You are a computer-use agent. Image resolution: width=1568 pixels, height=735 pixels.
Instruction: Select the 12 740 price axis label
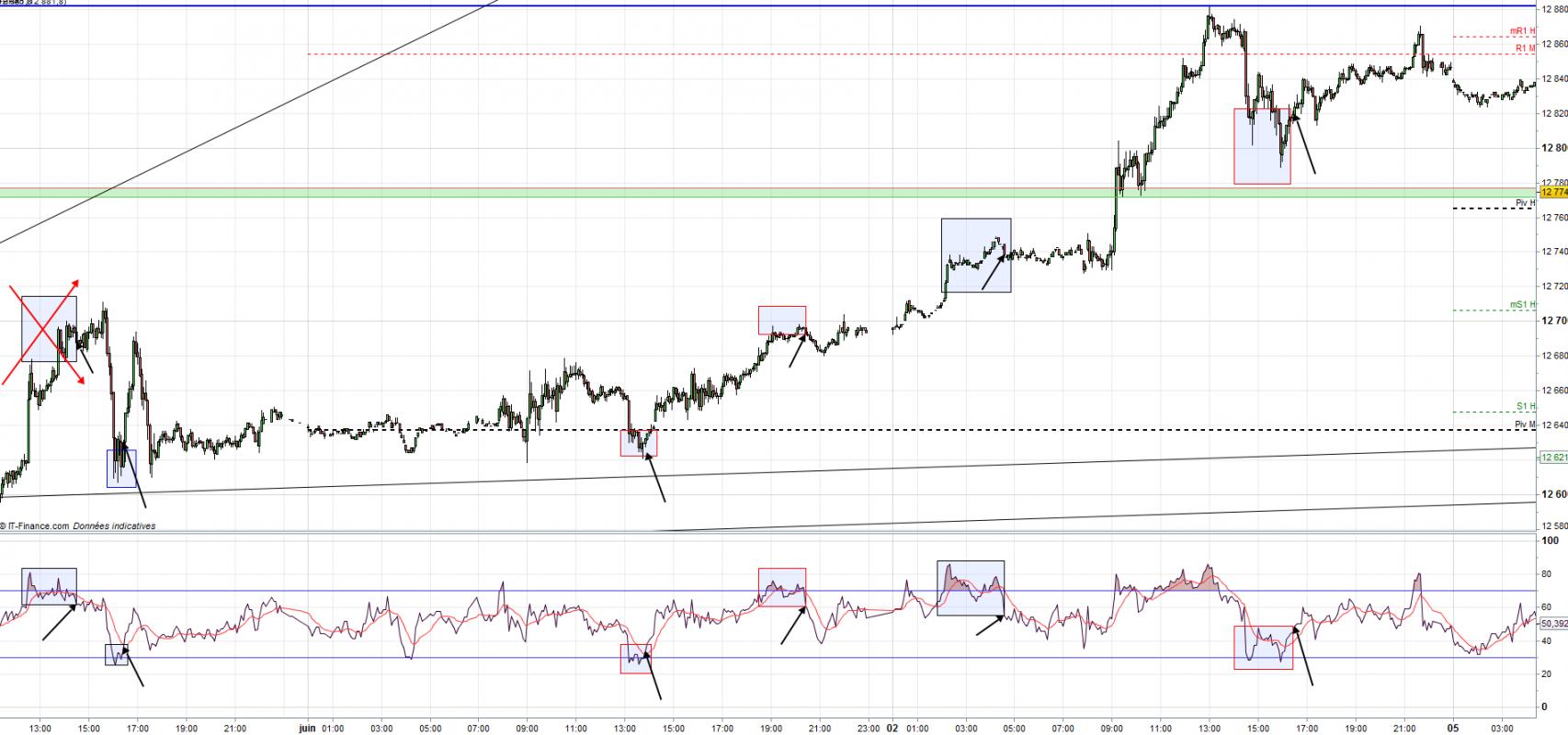(1554, 252)
